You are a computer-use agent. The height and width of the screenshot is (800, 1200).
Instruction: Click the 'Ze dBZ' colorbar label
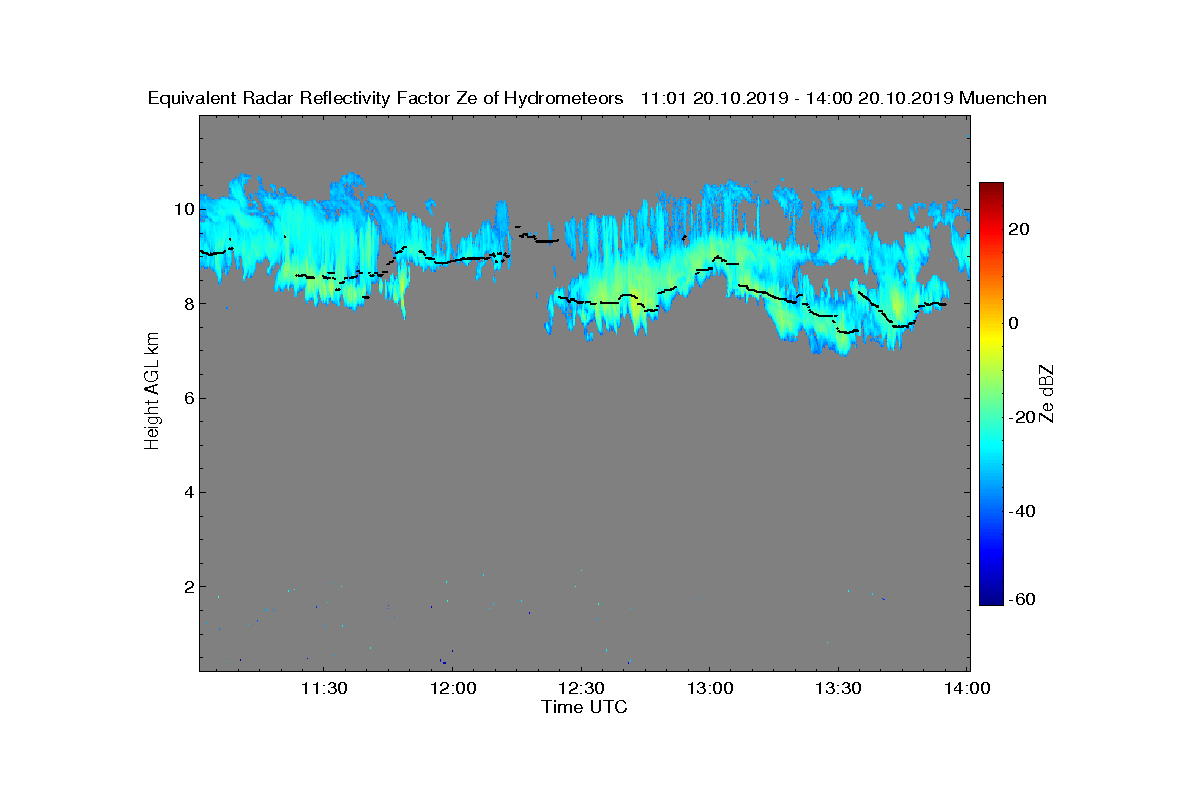click(x=1047, y=394)
